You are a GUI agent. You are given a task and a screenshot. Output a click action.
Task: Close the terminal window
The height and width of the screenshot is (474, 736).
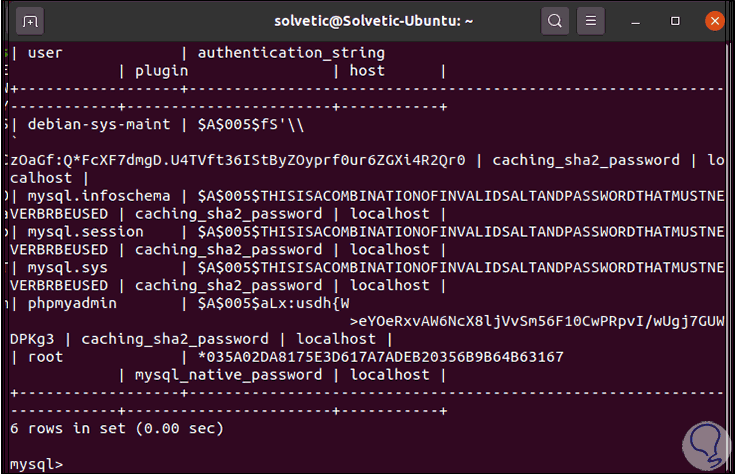point(714,20)
